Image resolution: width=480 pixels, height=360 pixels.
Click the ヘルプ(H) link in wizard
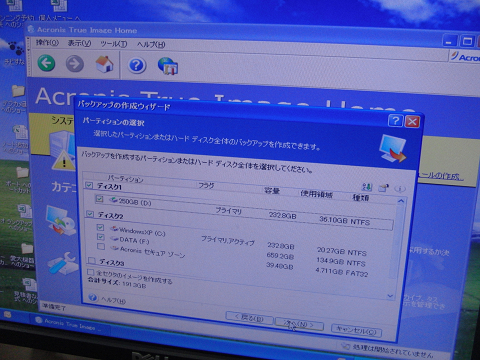(113, 300)
